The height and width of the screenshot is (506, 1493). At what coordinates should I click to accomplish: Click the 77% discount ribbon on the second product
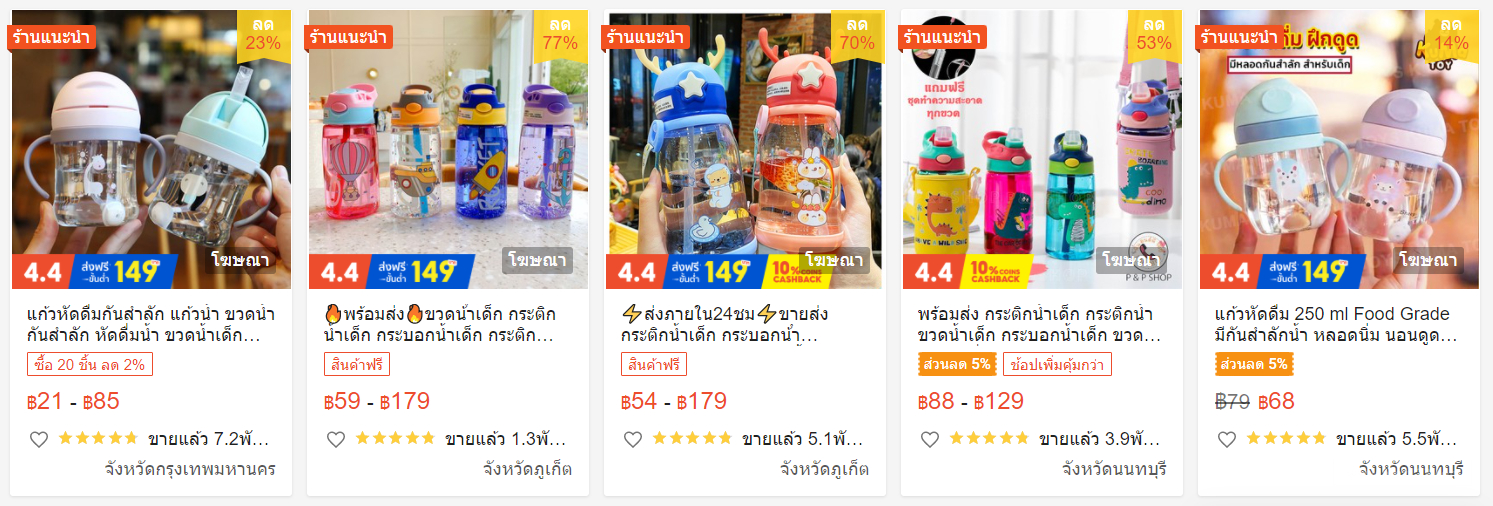560,34
